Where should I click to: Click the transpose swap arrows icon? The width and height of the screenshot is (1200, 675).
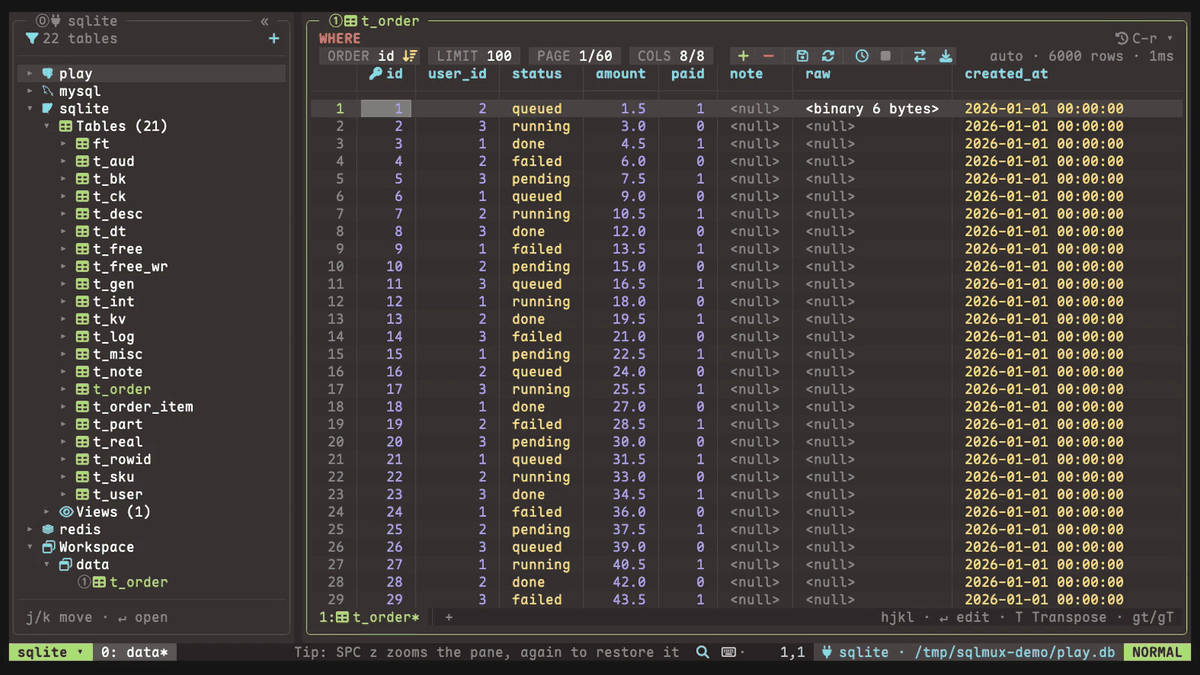(x=920, y=56)
